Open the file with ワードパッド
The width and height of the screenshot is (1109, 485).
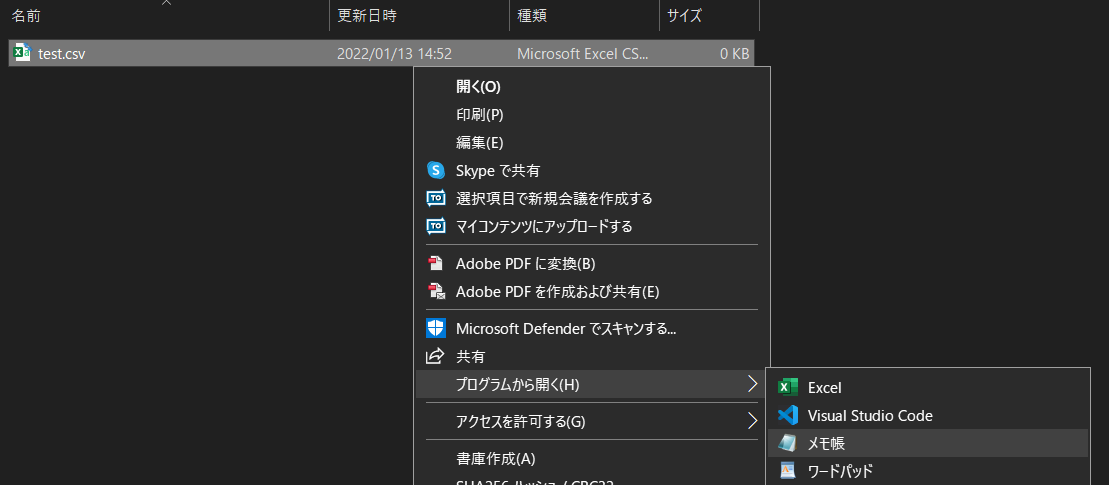click(x=928, y=470)
